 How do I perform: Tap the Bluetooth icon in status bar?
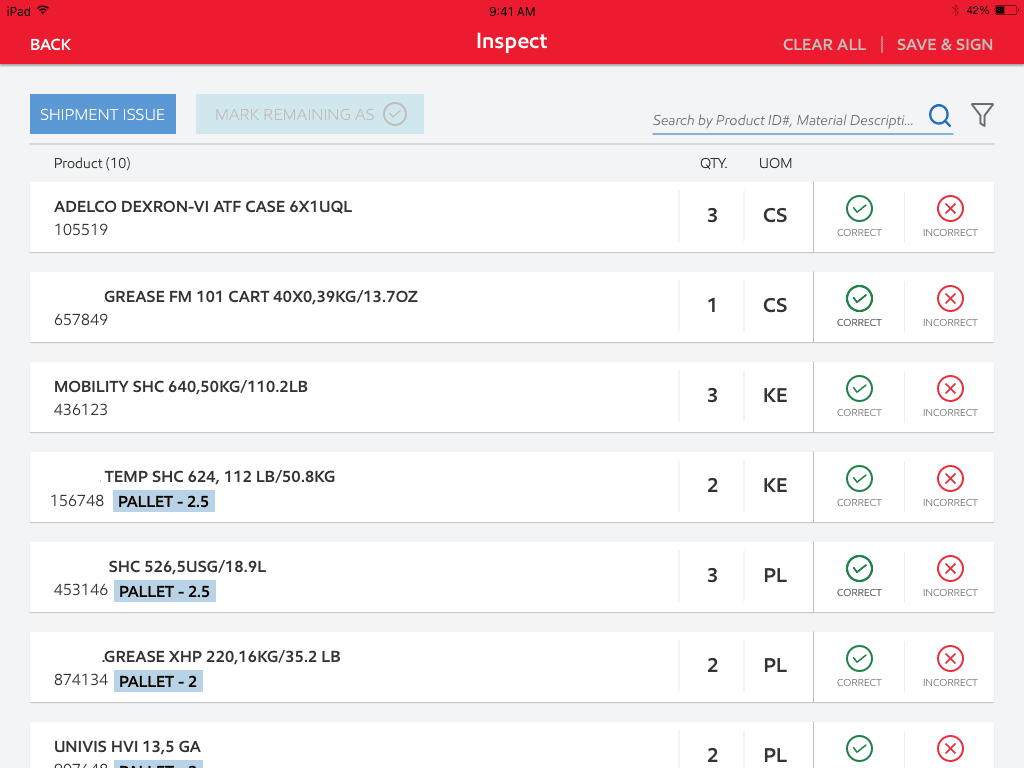pyautogui.click(x=955, y=10)
